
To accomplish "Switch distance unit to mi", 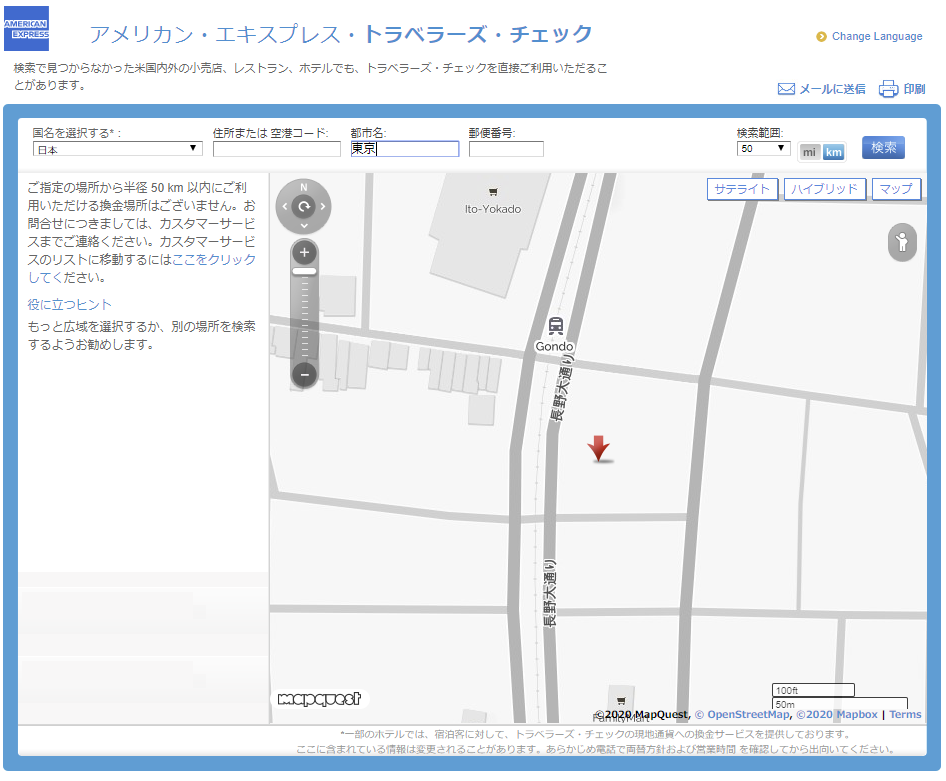I will 809,152.
